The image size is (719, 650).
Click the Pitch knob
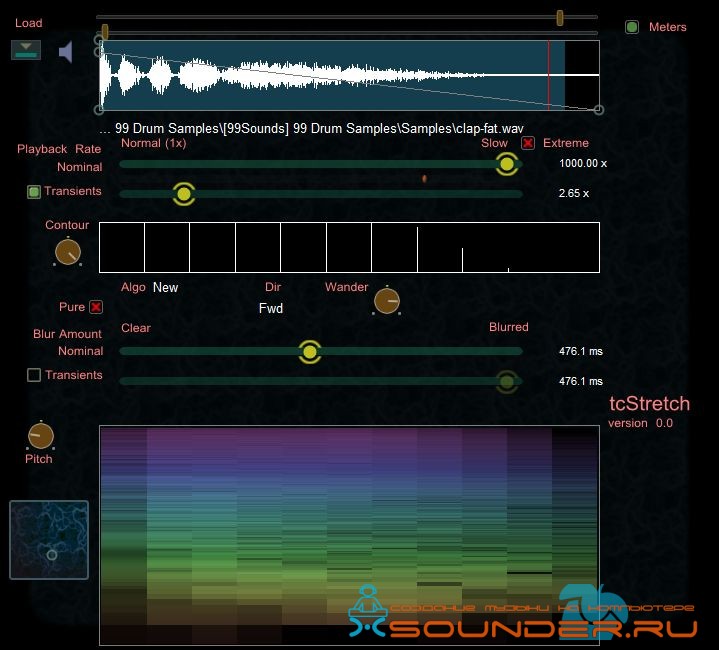click(x=41, y=435)
